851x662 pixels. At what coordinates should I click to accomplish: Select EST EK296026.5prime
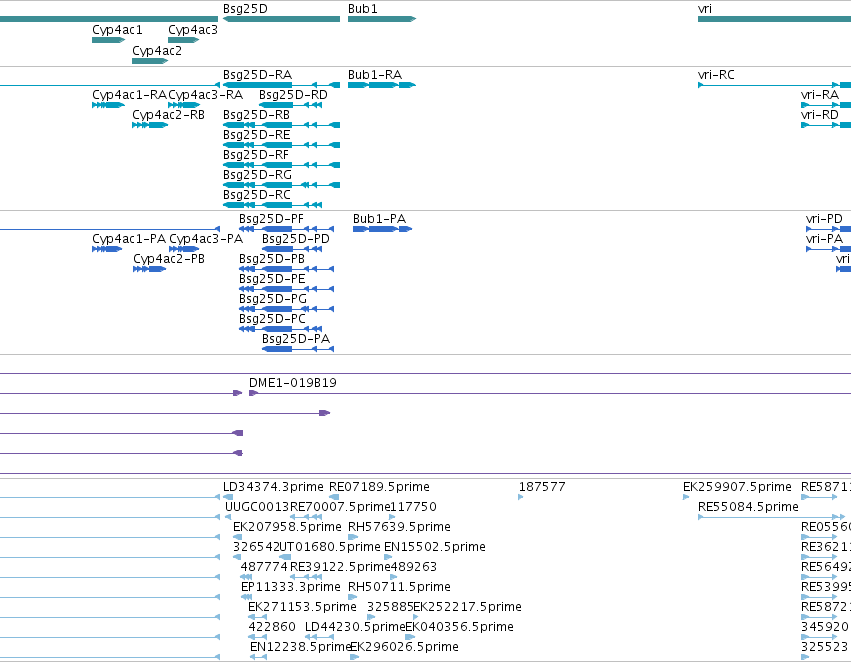[354, 657]
